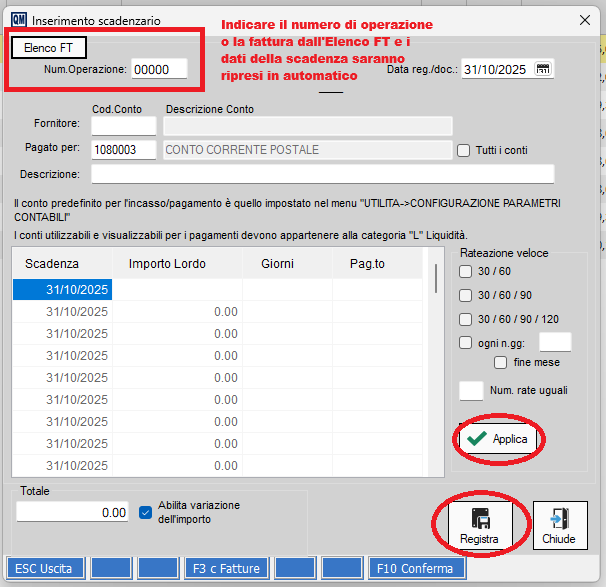Viewport: 606px width, 587px height.
Task: Click the Descrizione text field
Action: 322,174
